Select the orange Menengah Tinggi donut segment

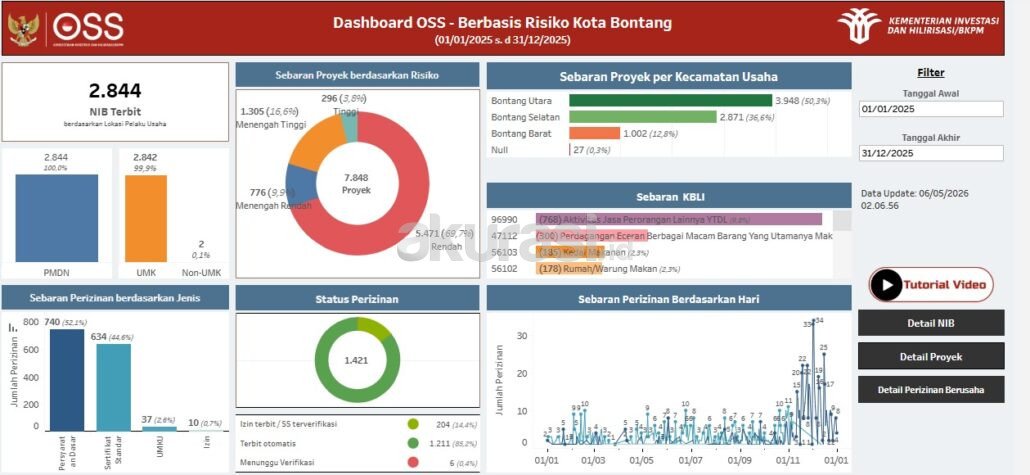click(314, 143)
